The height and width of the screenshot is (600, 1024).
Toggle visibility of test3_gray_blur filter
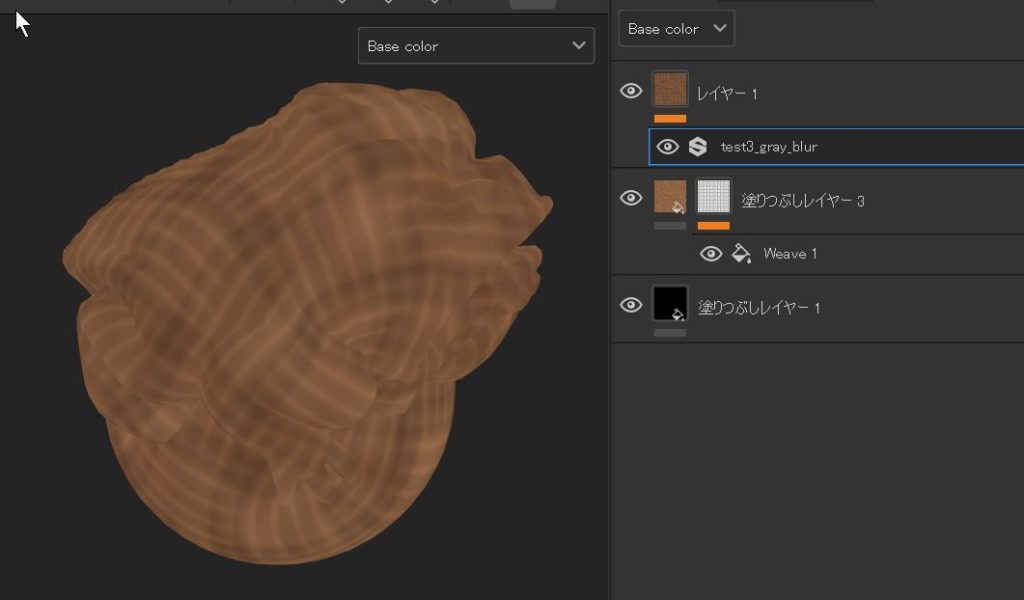[x=667, y=147]
